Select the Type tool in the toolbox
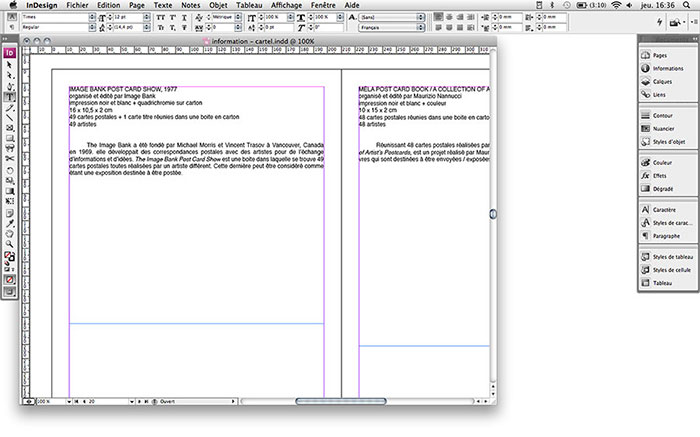The image size is (700, 437). 9,96
